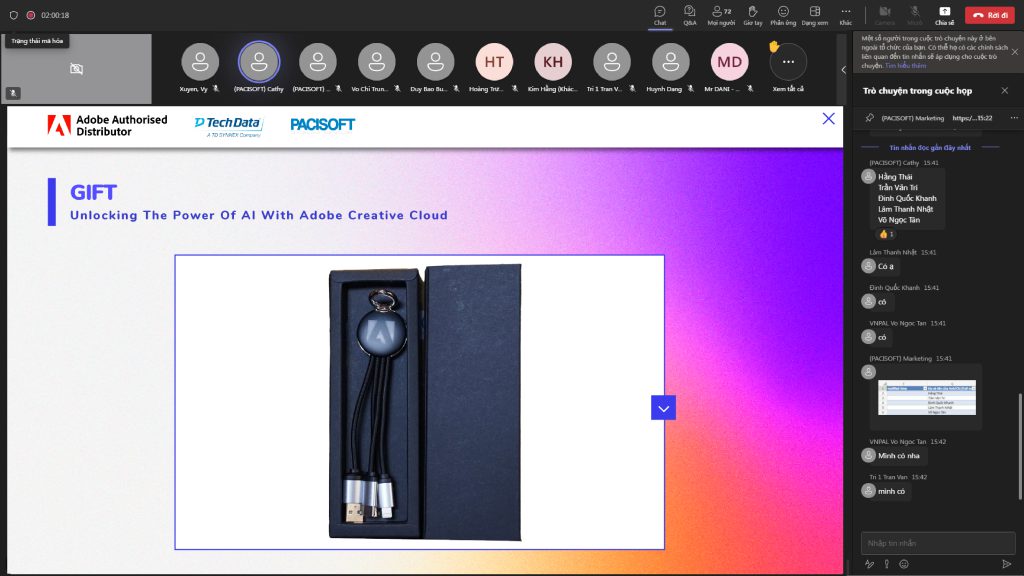Open the Chat panel tab
This screenshot has height=576, width=1024.
tap(660, 15)
